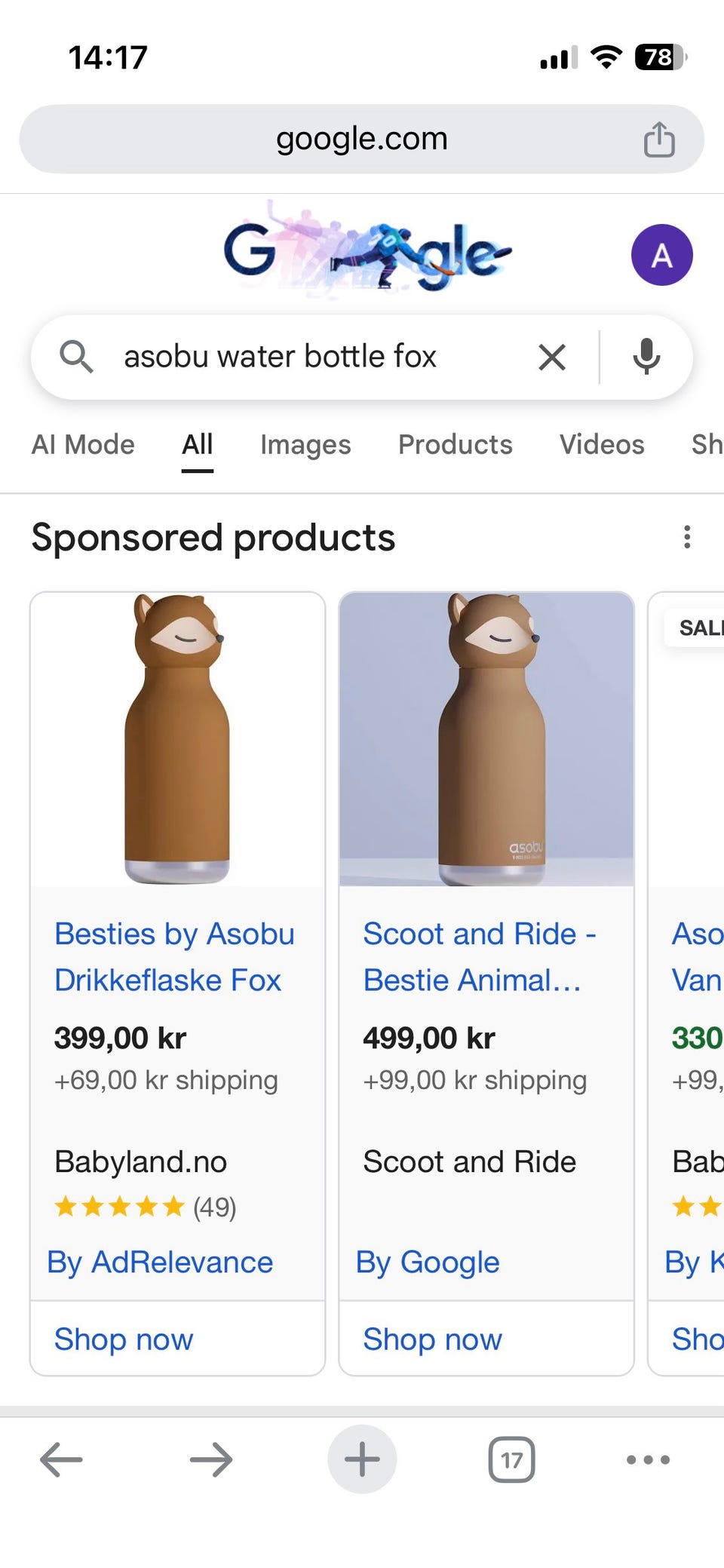The width and height of the screenshot is (724, 1568).
Task: Switch to AI Mode tab
Action: [83, 445]
